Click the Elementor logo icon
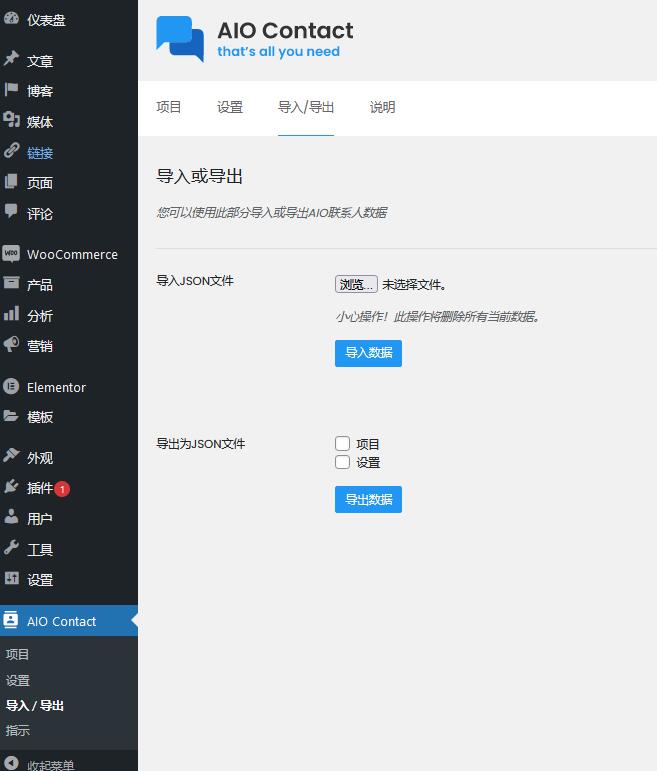This screenshot has height=771, width=657. pos(11,387)
